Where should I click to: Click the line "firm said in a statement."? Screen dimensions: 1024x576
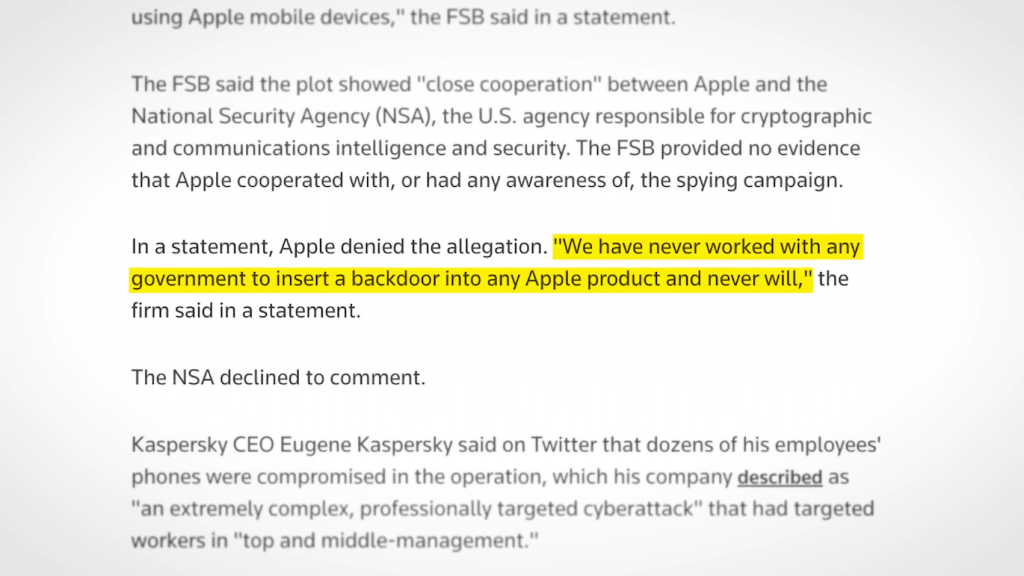[245, 311]
